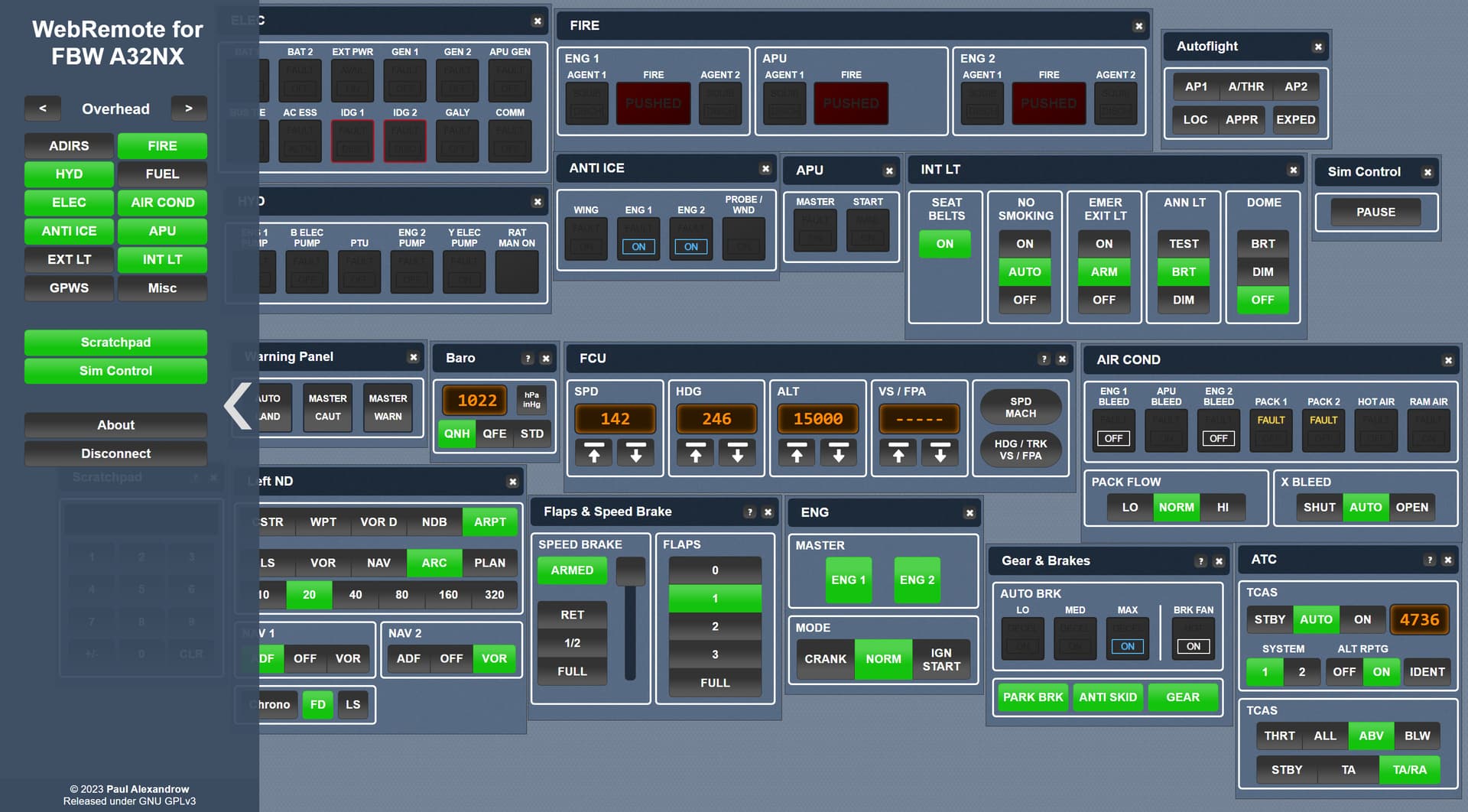
Task: Decrease the HDG value with down arrow
Action: (737, 453)
